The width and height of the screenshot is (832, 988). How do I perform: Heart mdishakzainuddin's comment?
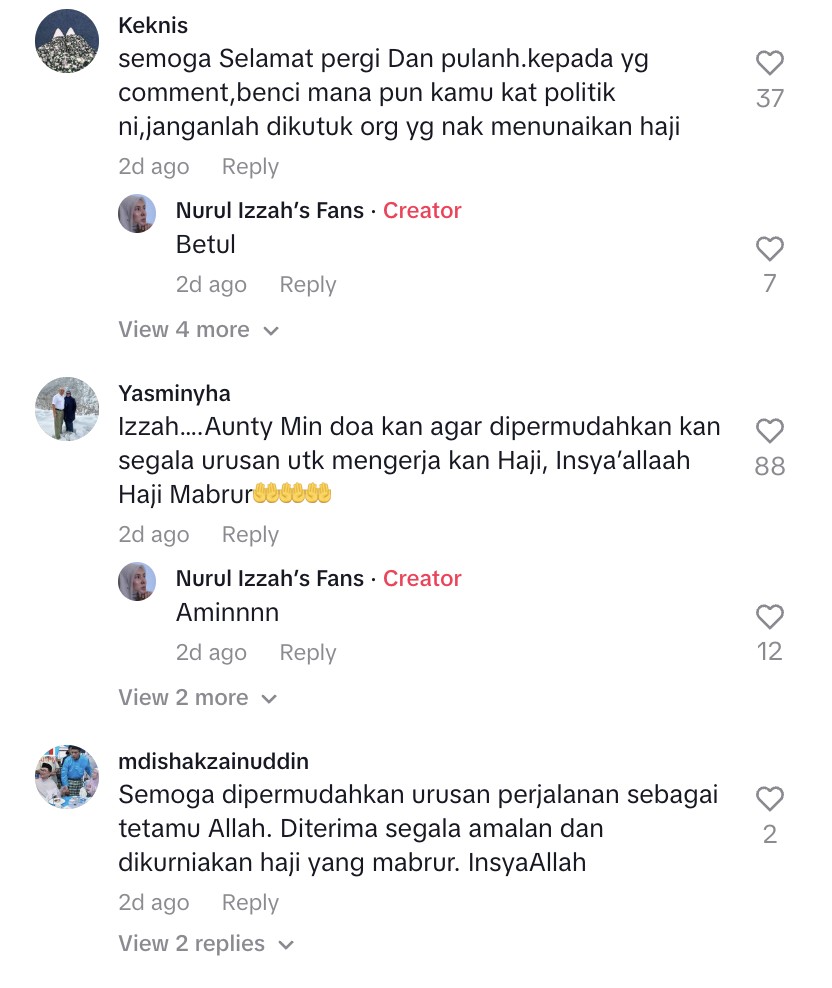click(x=770, y=799)
